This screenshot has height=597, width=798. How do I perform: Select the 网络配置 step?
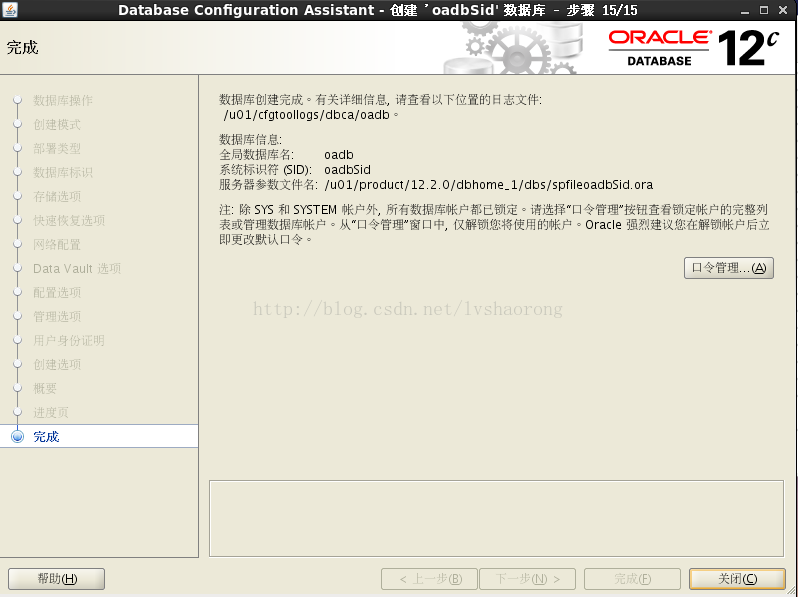point(56,244)
